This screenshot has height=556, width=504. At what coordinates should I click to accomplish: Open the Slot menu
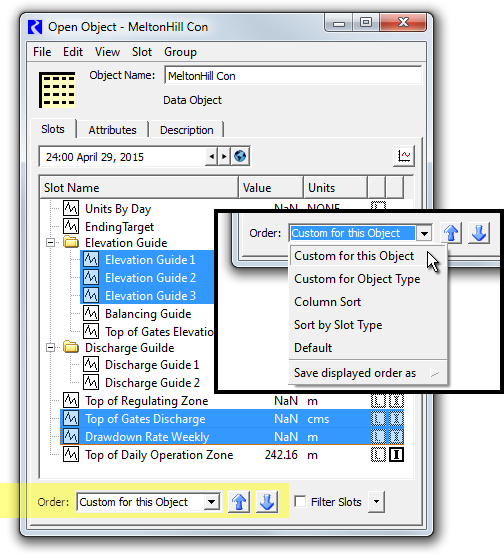[x=142, y=52]
